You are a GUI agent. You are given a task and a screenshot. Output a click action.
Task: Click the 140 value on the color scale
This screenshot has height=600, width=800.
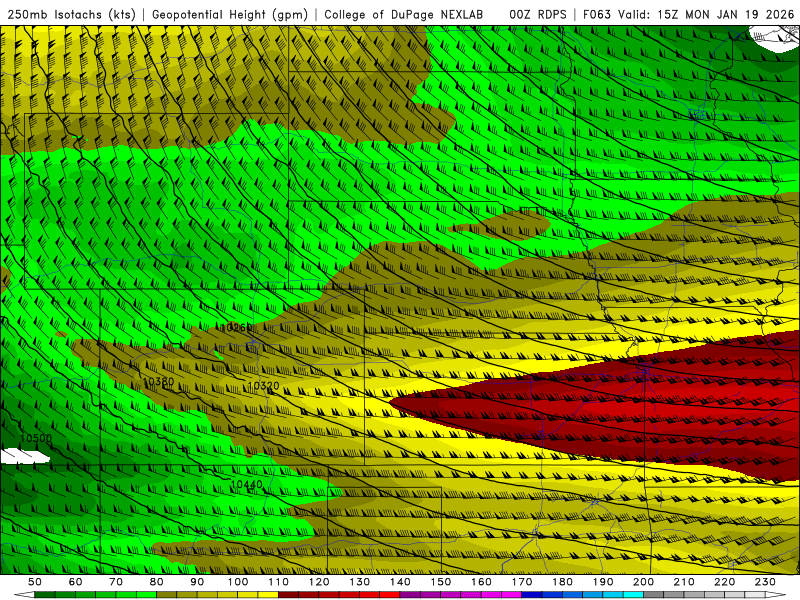[400, 582]
